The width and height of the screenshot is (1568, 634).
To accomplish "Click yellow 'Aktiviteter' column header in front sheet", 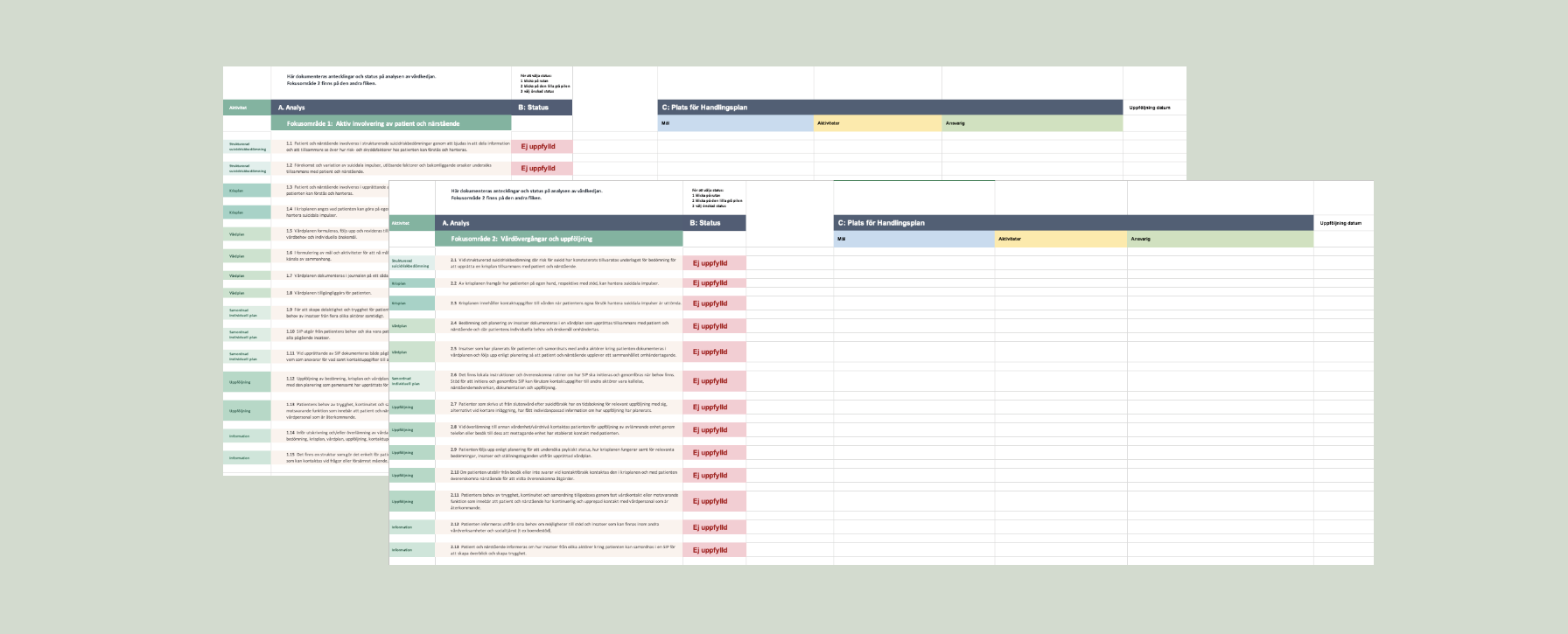I will (1060, 239).
